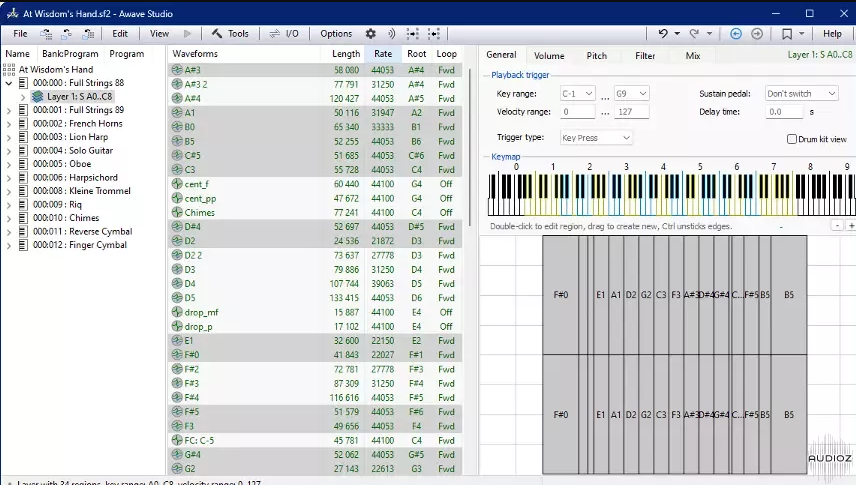Viewport: 856px width, 485px height.
Task: Click the second file icon right of File
Action: [67, 34]
